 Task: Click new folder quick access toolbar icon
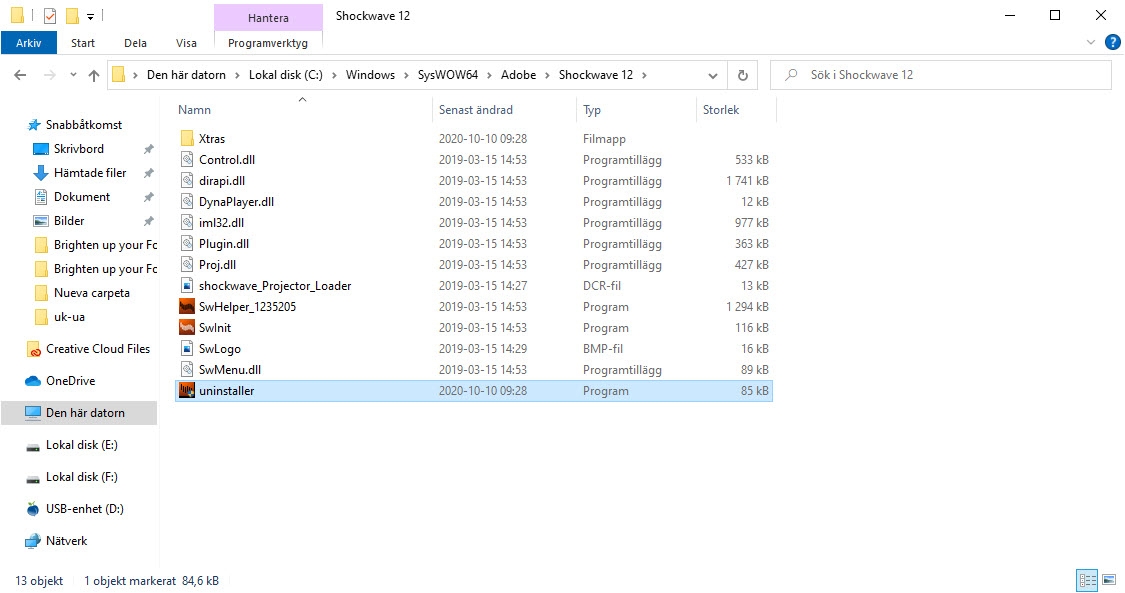pos(72,15)
